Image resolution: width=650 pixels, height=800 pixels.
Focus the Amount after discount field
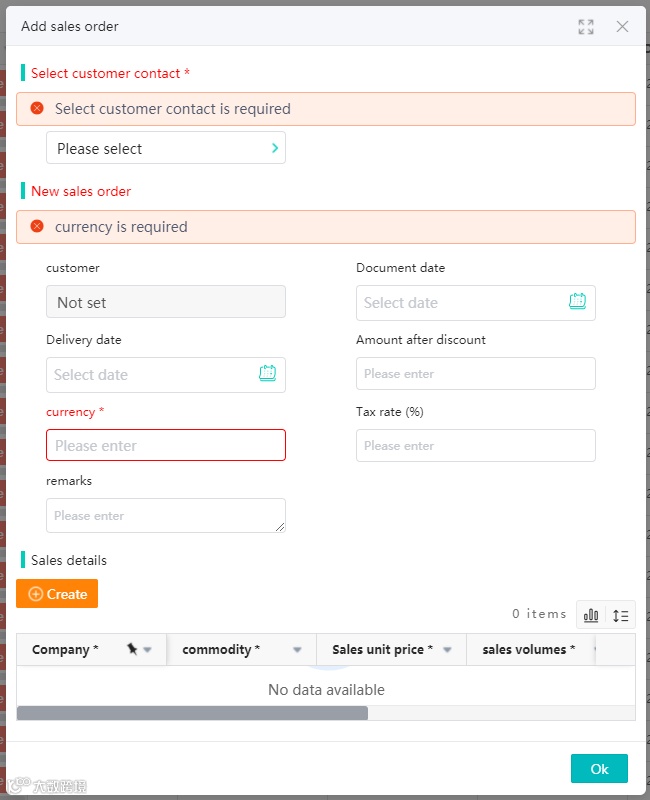(476, 373)
